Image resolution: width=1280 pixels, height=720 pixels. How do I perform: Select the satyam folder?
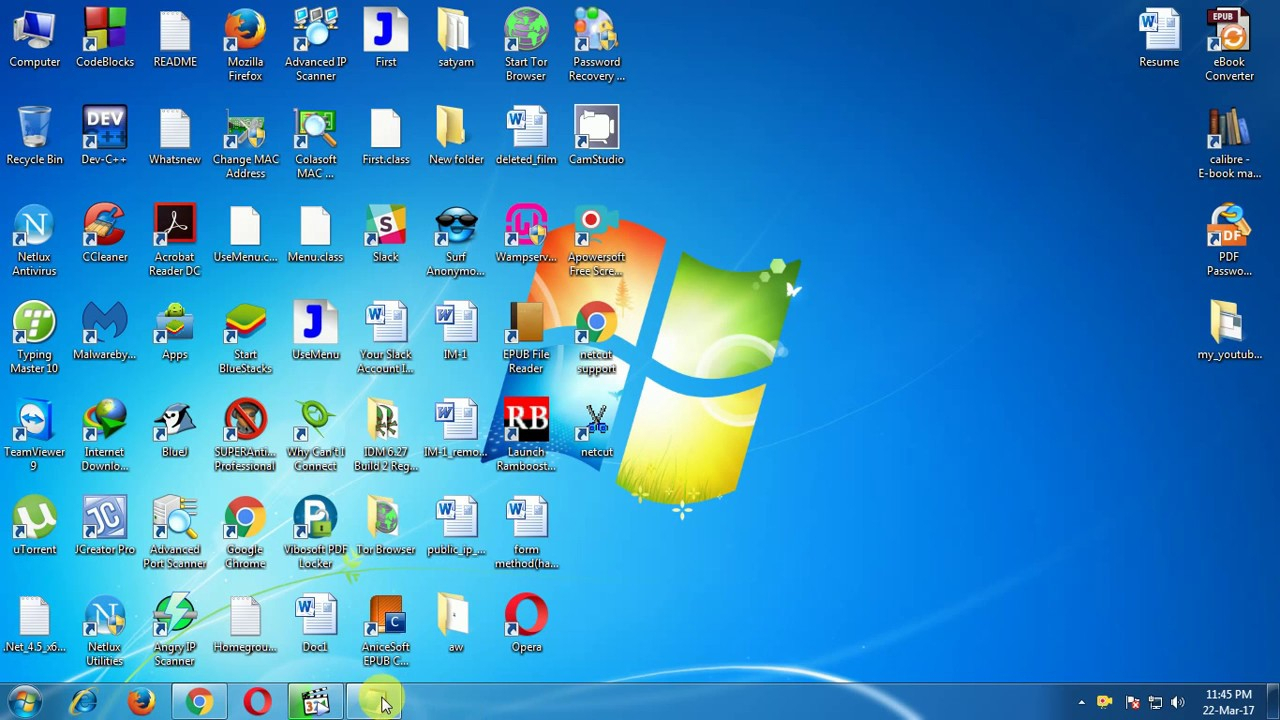[x=456, y=40]
